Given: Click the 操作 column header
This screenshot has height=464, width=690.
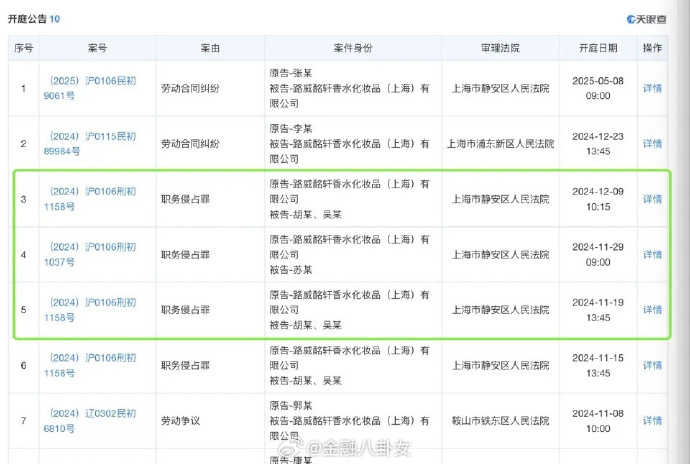Looking at the screenshot, I should click(x=652, y=48).
